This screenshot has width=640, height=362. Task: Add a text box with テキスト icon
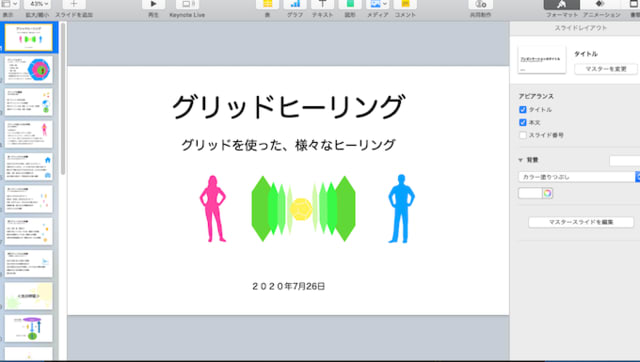[x=322, y=4]
